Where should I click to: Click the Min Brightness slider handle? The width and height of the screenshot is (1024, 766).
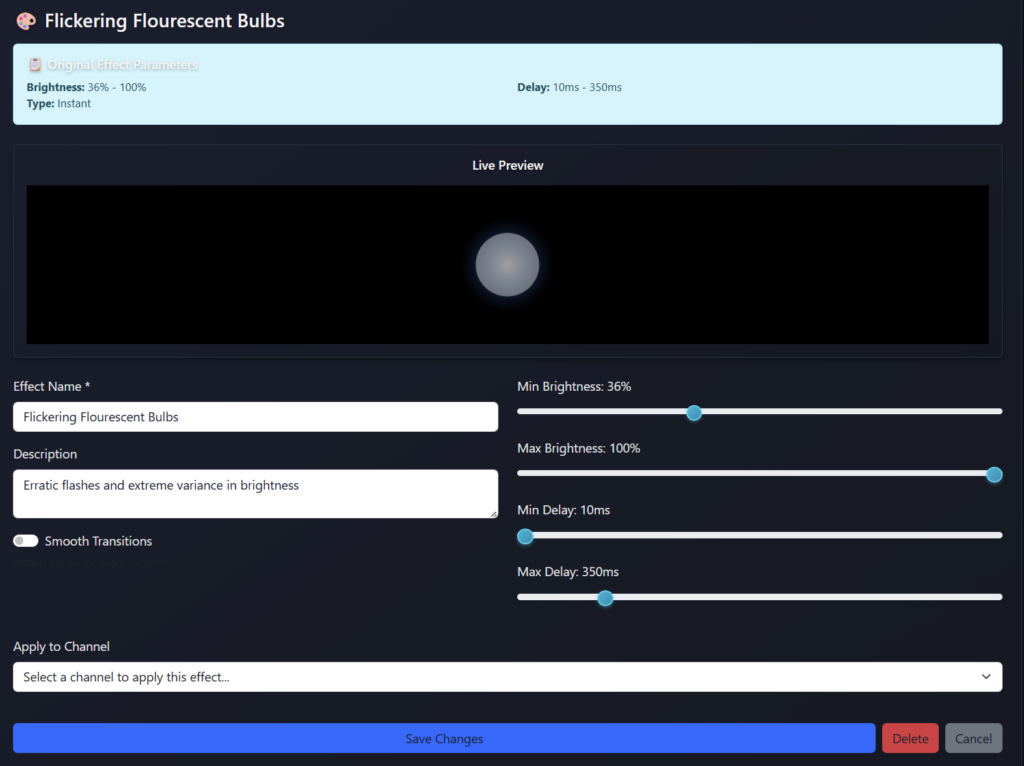[x=694, y=412]
